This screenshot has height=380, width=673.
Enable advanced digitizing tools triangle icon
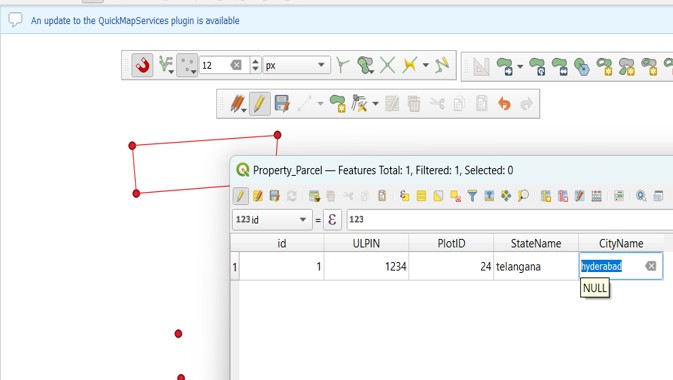pyautogui.click(x=481, y=67)
